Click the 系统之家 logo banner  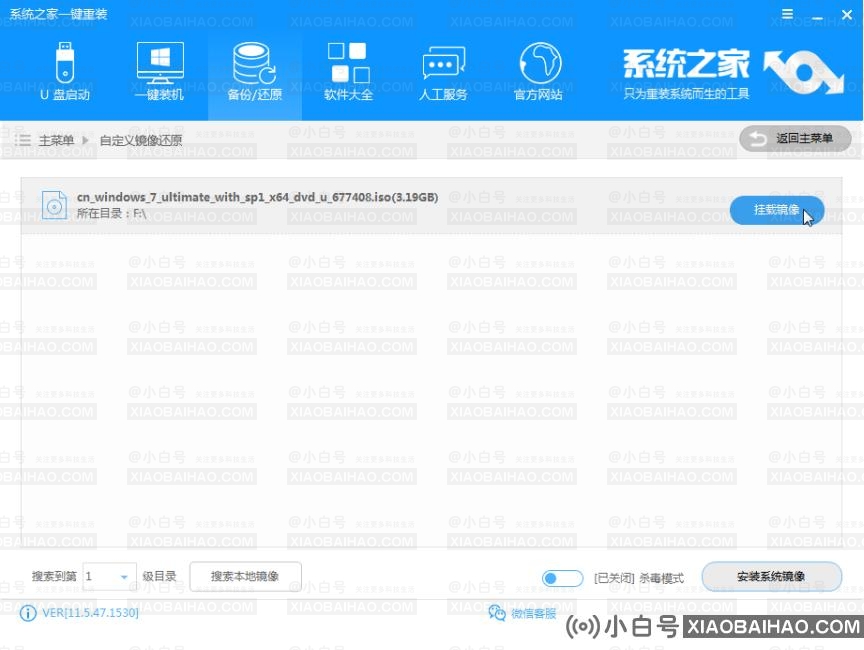point(733,73)
